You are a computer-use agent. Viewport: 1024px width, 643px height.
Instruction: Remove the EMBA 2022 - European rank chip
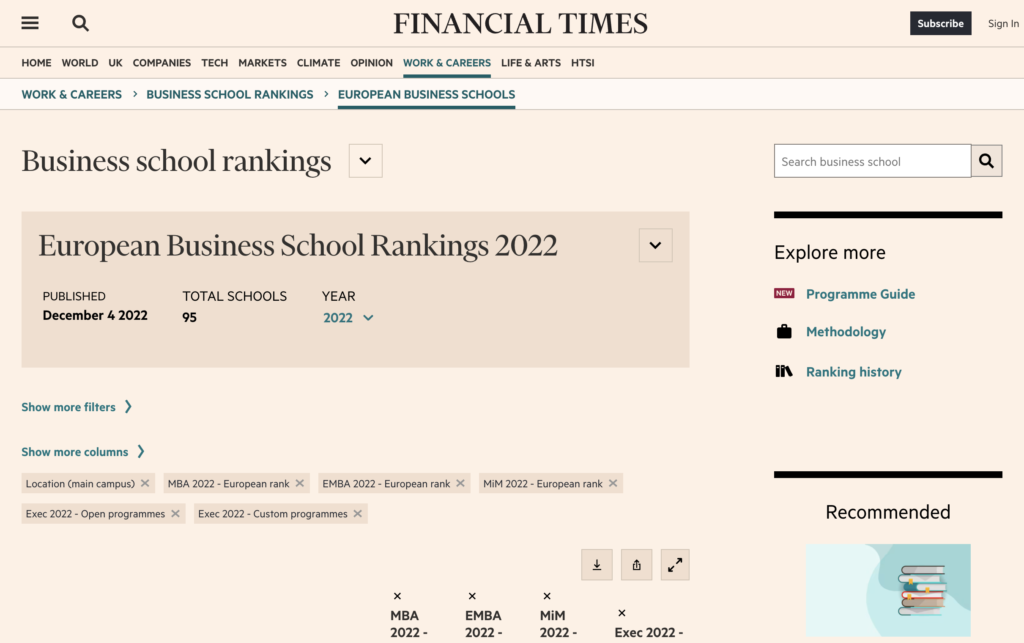pyautogui.click(x=460, y=483)
